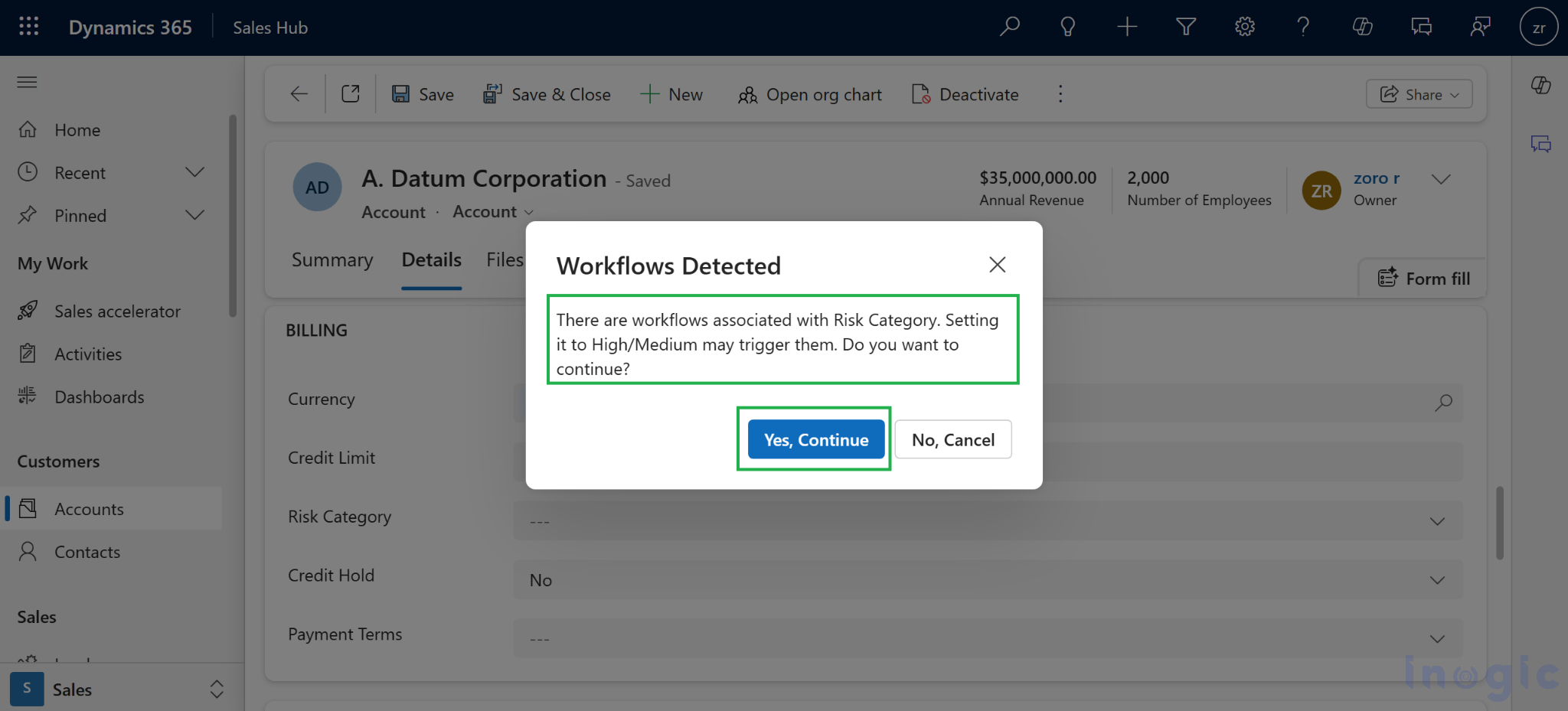The width and height of the screenshot is (1568, 711).
Task: Expand header fields chevron beside Owner
Action: (x=1441, y=179)
